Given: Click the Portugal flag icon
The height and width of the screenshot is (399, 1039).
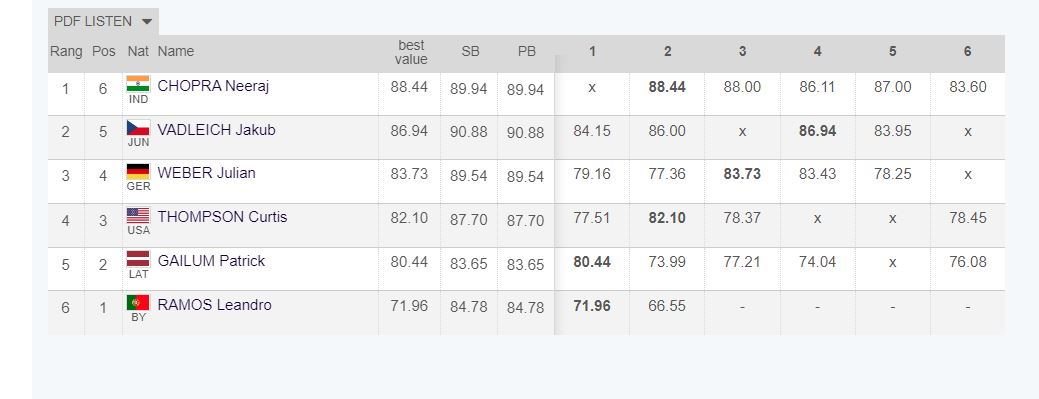Looking at the screenshot, I should pos(138,303).
